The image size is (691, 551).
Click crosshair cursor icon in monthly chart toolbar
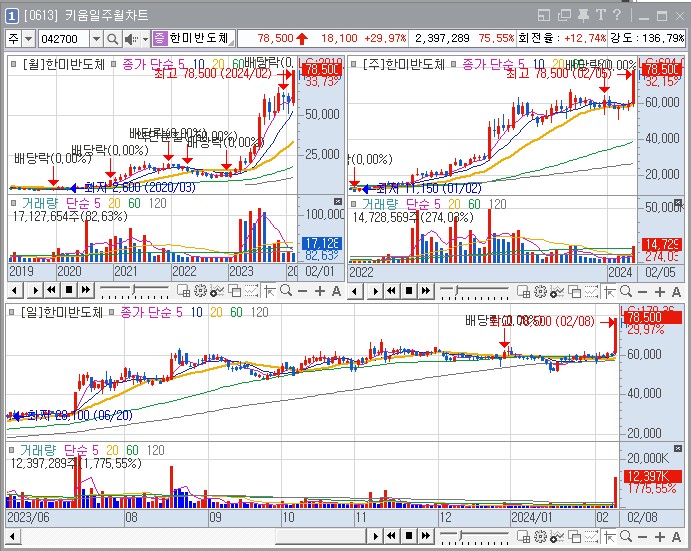pyautogui.click(x=269, y=291)
